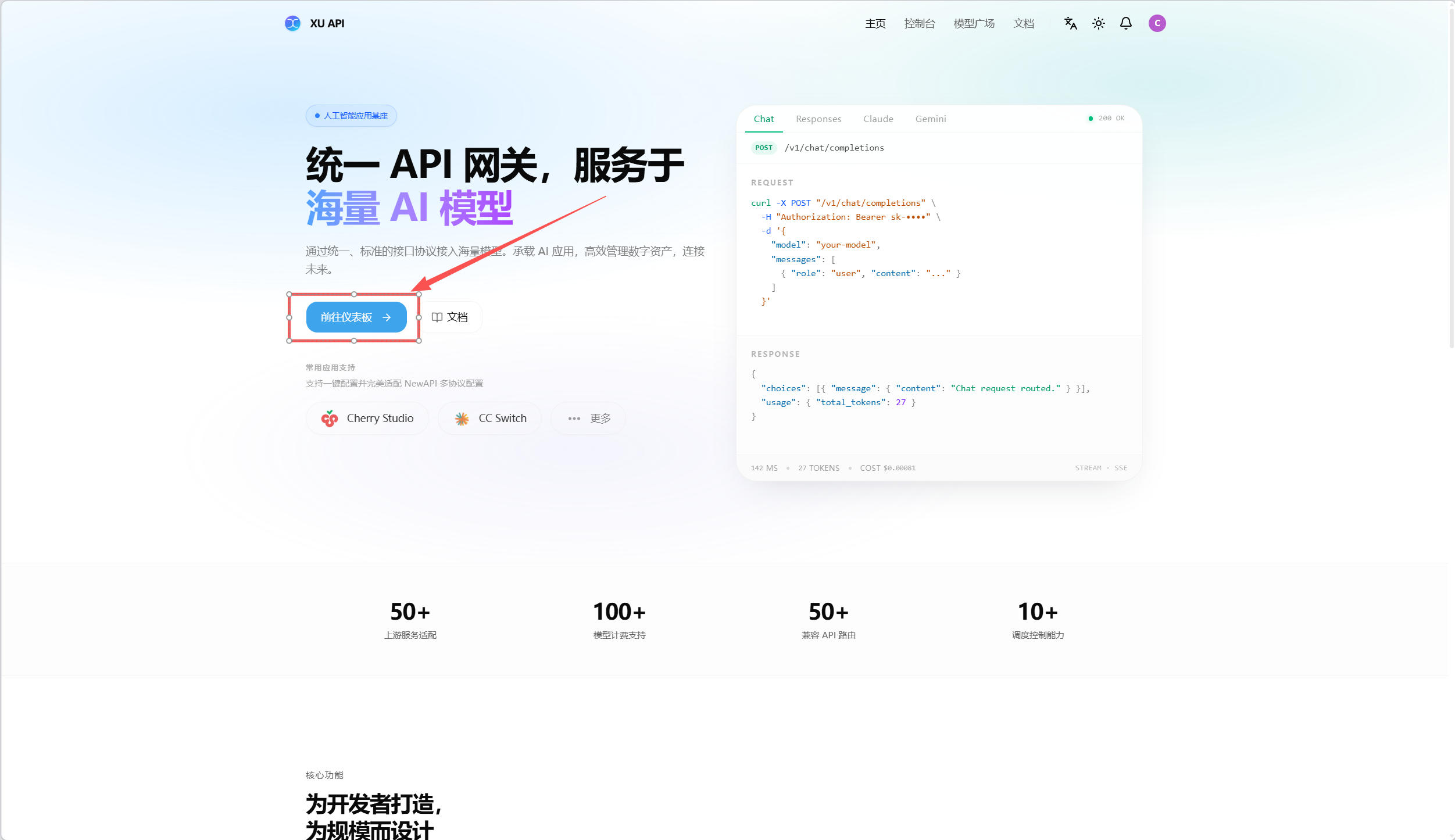Image resolution: width=1455 pixels, height=840 pixels.
Task: Click the curl -X POST code line
Action: tap(843, 203)
